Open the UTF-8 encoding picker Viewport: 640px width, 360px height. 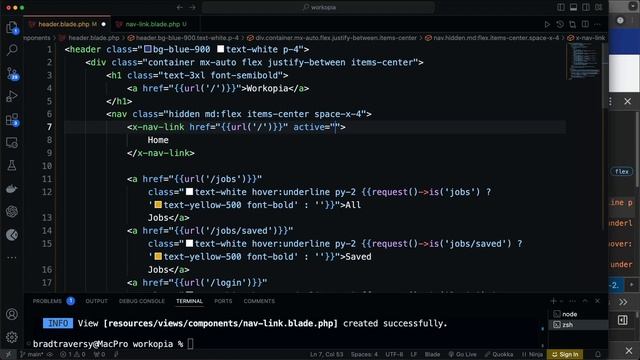(394, 354)
